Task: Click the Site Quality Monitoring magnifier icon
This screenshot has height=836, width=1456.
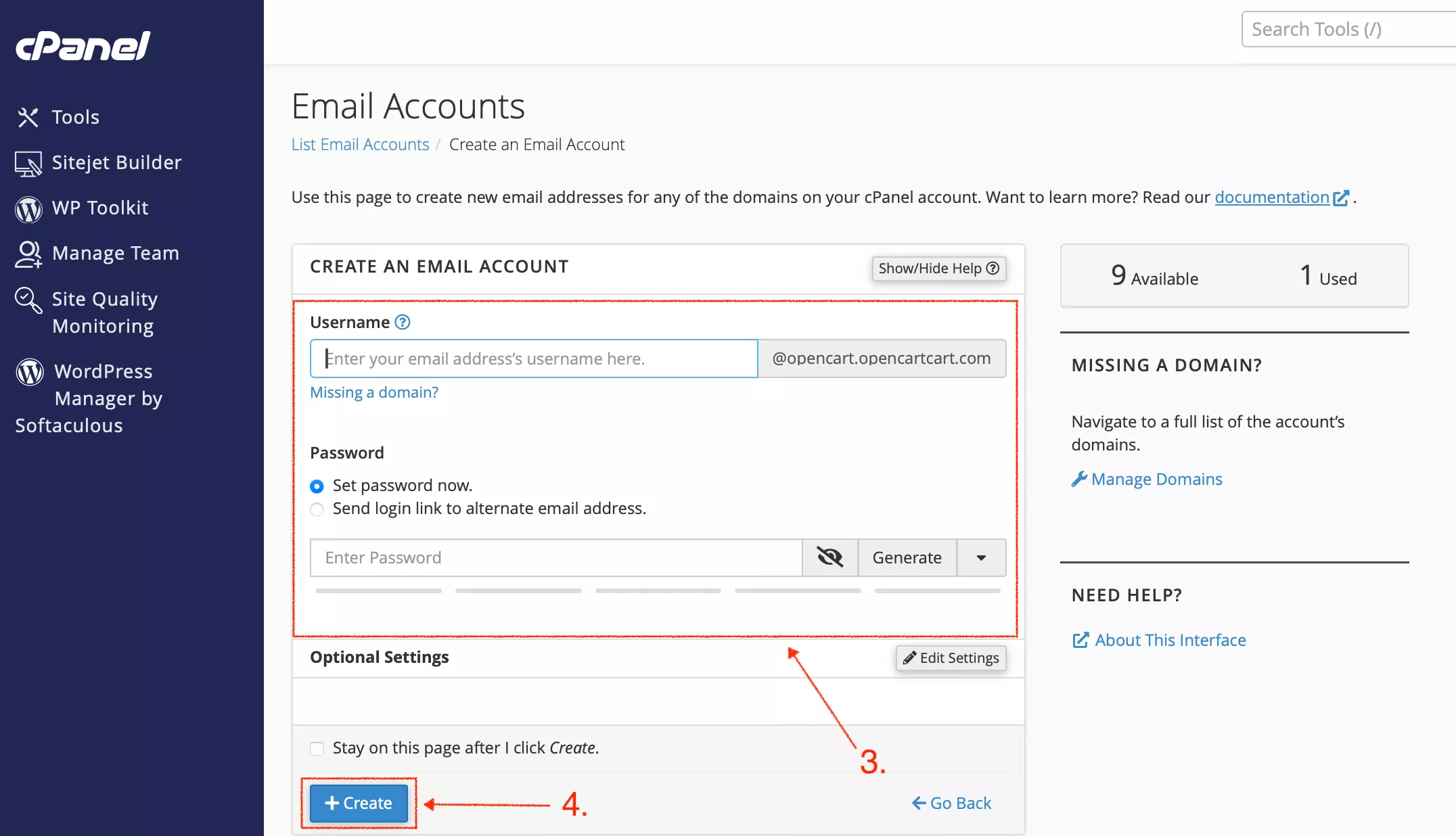Action: (28, 300)
